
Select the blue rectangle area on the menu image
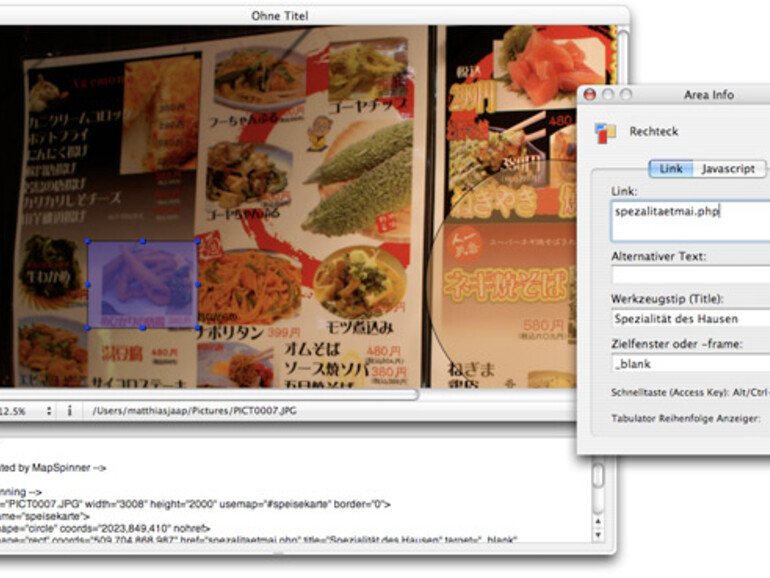(142, 285)
